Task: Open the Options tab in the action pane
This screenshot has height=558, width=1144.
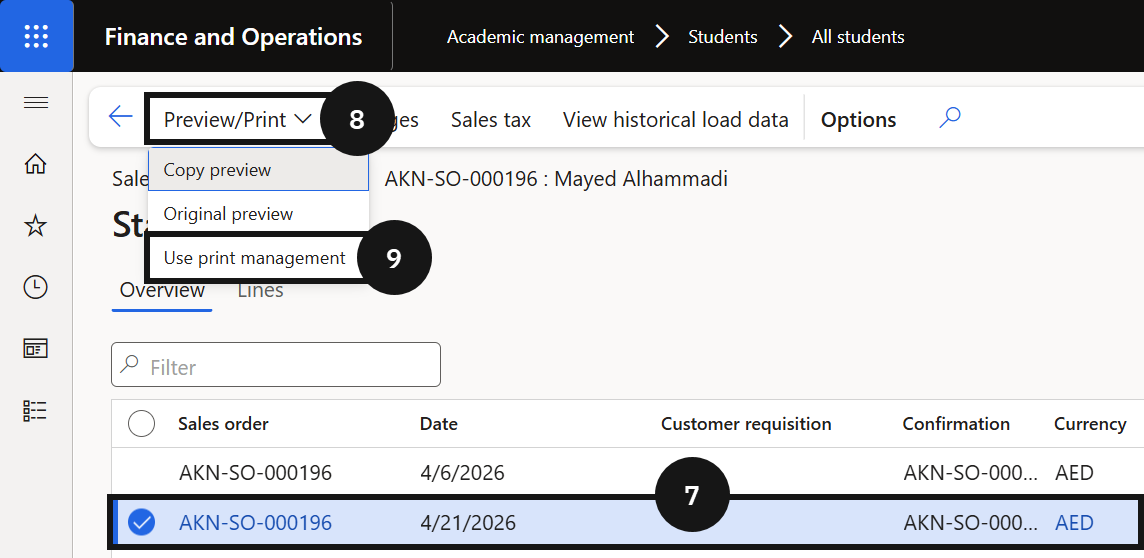Action: click(858, 120)
